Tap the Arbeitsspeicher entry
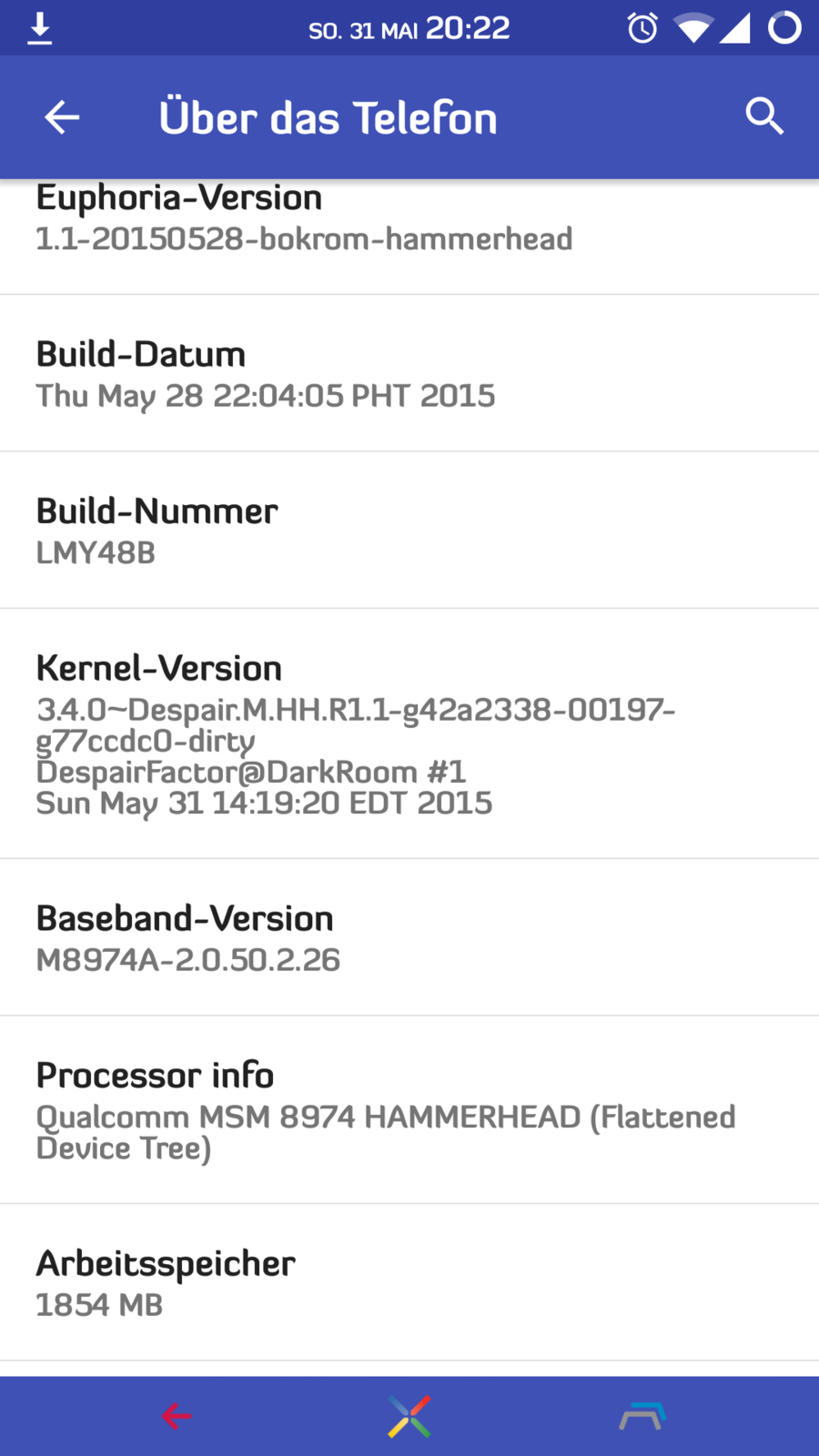The width and height of the screenshot is (819, 1456). (409, 1283)
